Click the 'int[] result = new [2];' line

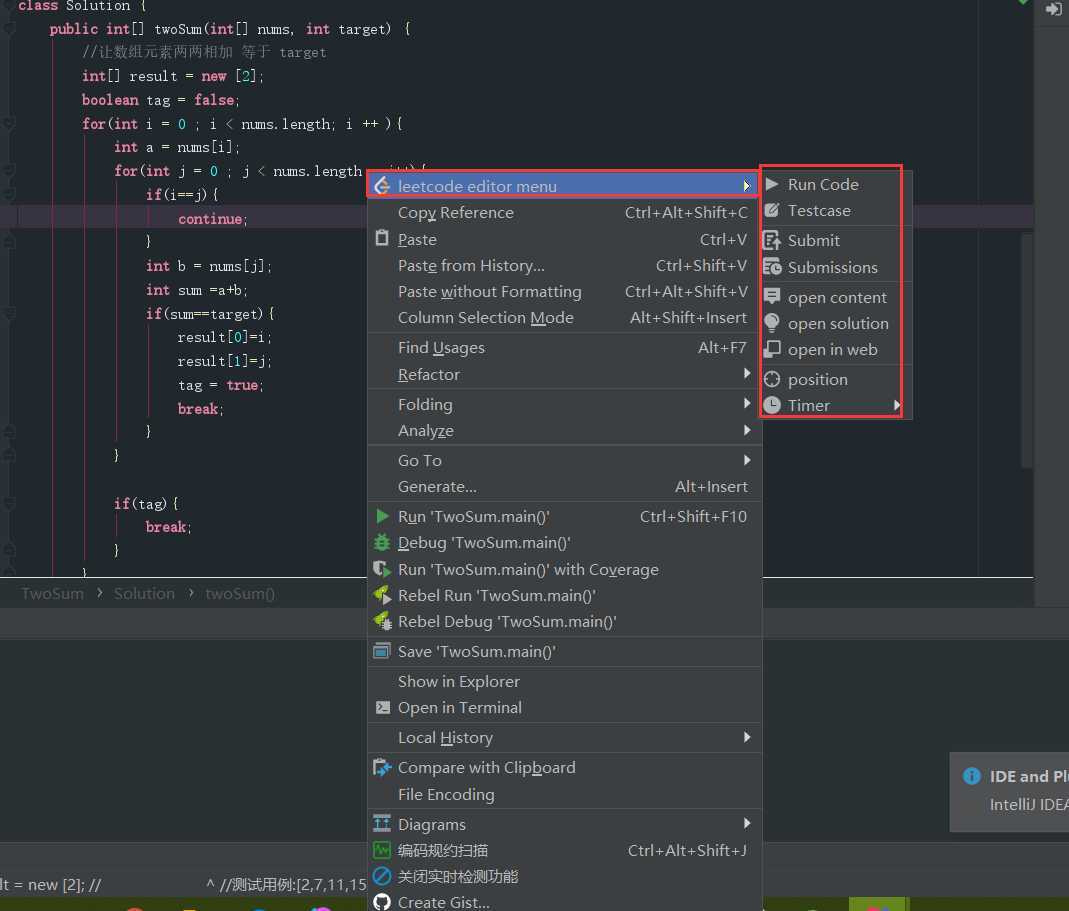172,76
